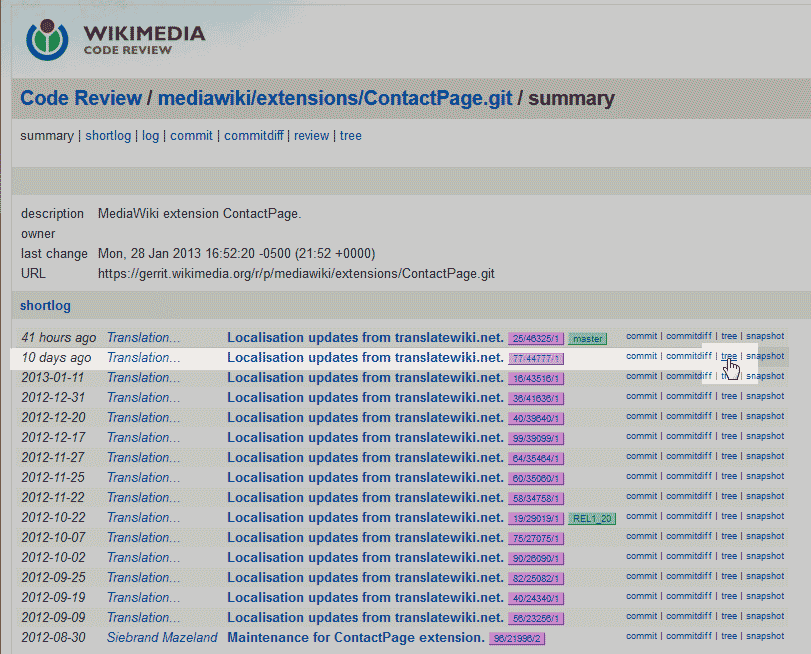The image size is (811, 654).
Task: Open commitdiff link on 2012-11-22 row
Action: [x=689, y=496]
